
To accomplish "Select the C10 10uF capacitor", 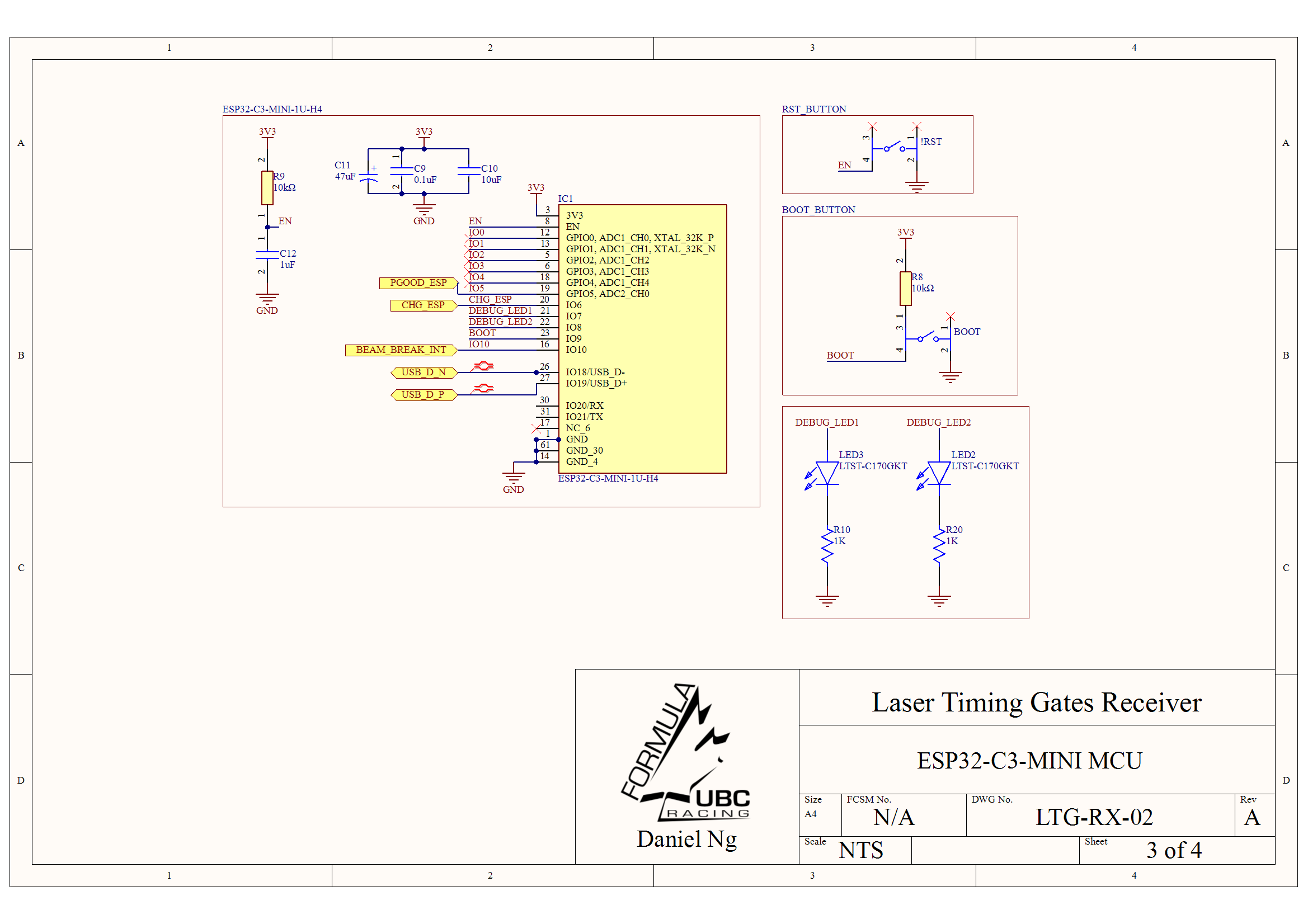I will click(x=469, y=171).
